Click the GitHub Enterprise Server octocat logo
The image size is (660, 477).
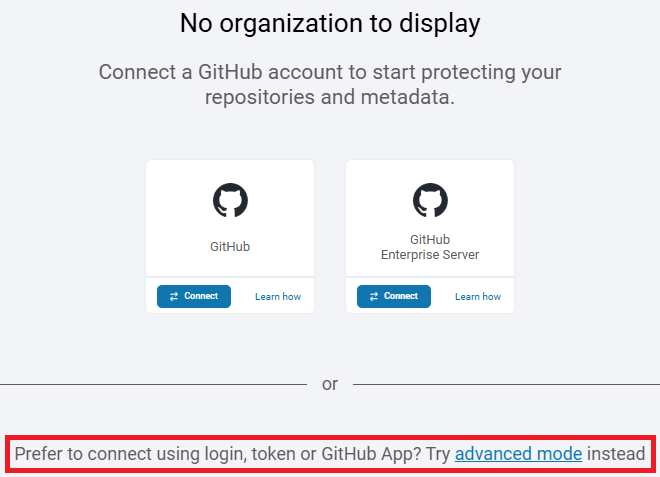pos(430,201)
